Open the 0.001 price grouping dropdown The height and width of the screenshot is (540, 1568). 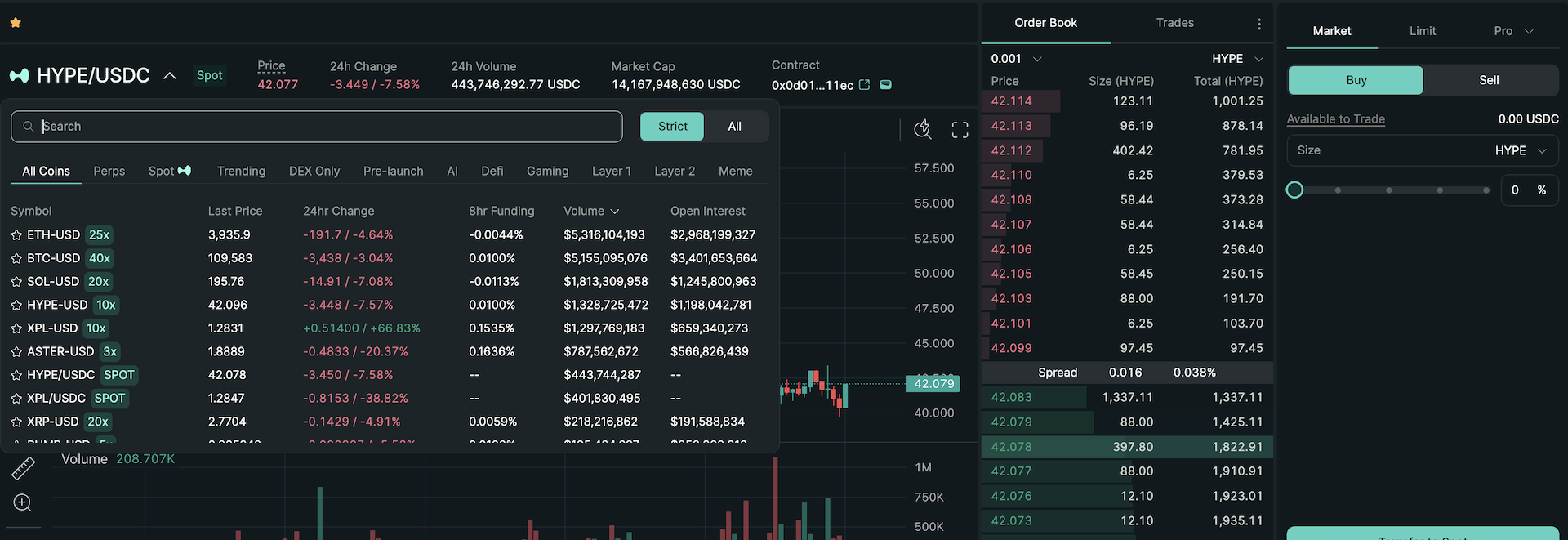(1016, 59)
